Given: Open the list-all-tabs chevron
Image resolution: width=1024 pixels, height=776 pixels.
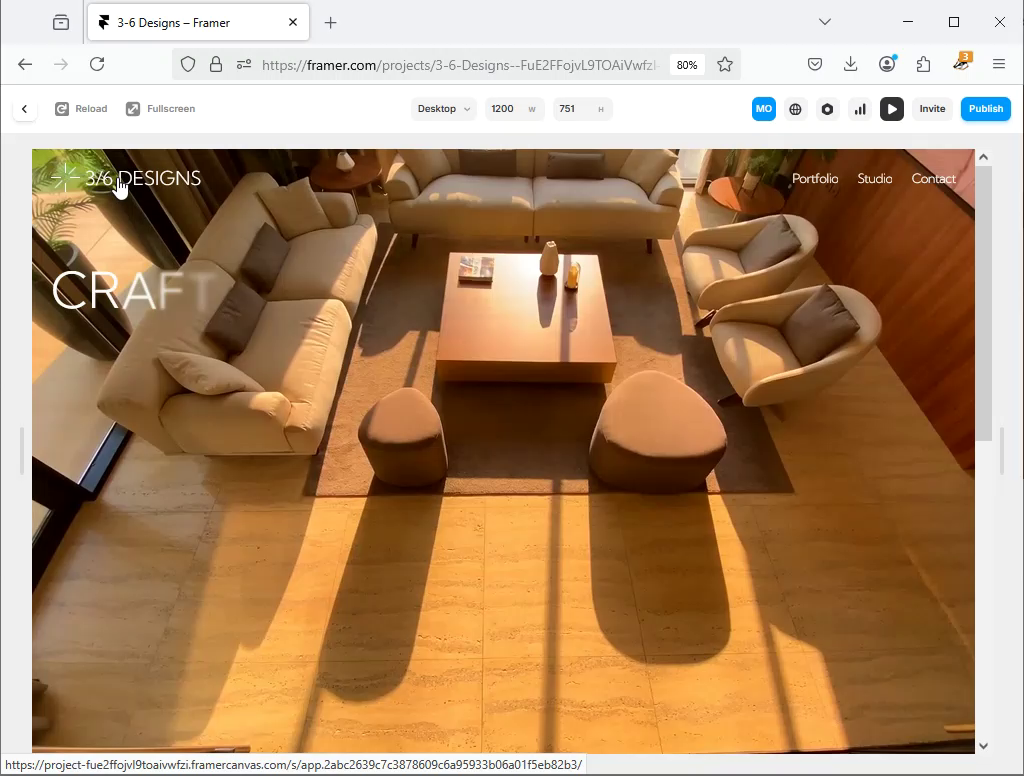Looking at the screenshot, I should click(x=824, y=21).
